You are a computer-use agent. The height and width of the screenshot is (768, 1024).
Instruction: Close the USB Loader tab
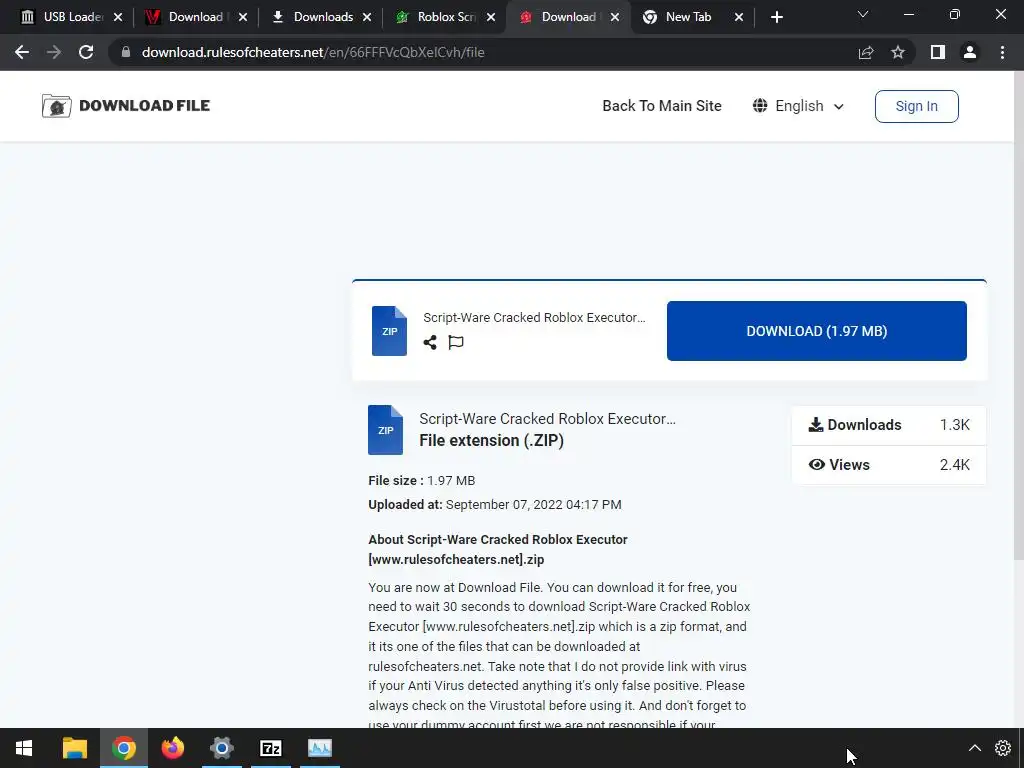(x=118, y=17)
